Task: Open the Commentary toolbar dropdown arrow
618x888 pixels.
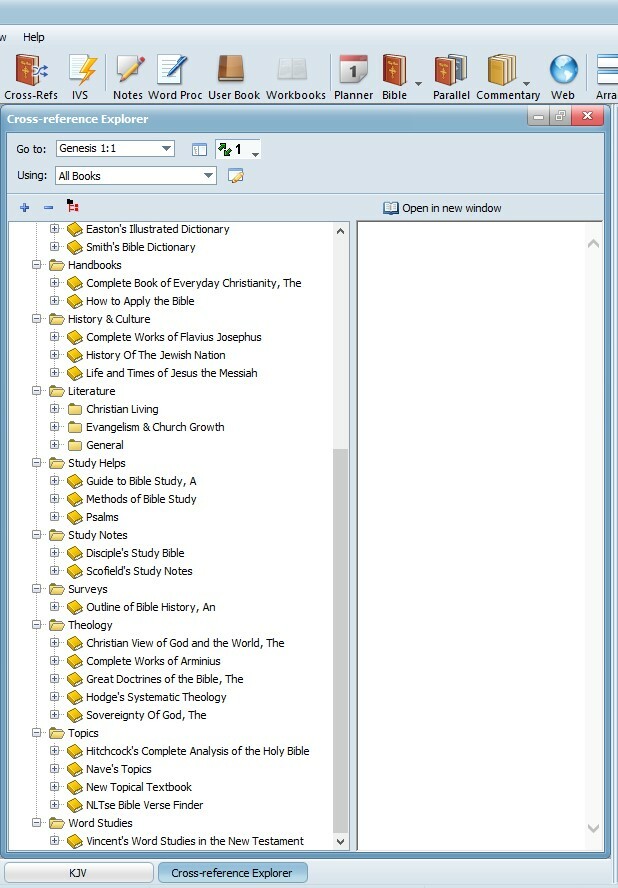Action: pos(526,84)
